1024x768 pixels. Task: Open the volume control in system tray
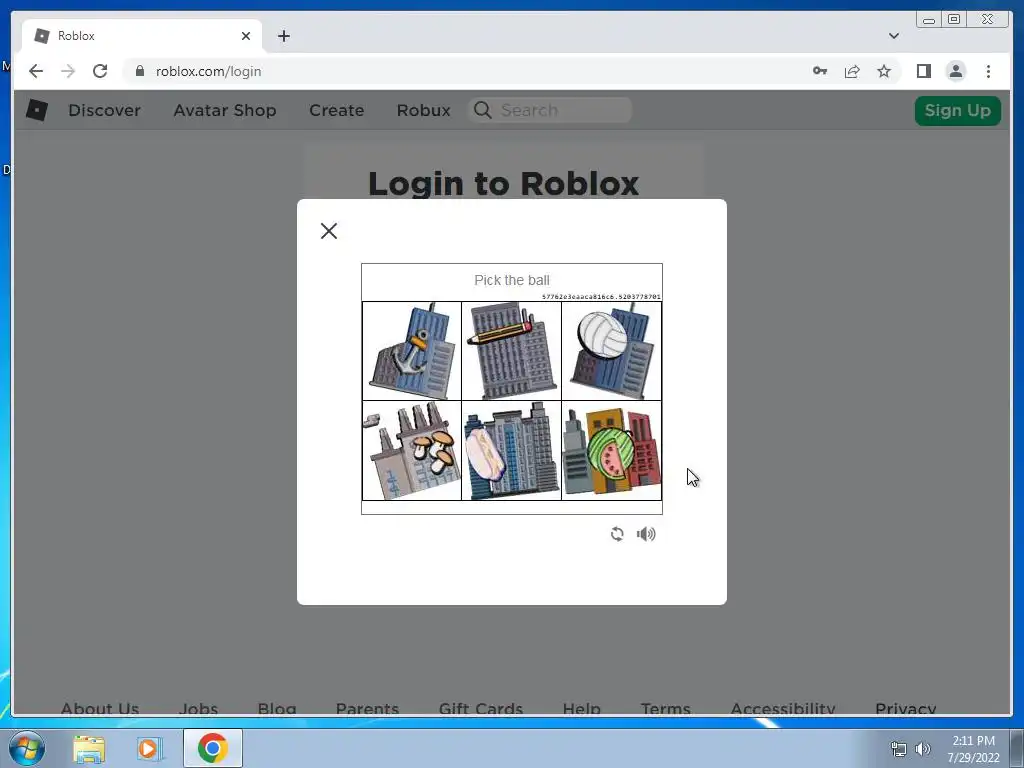[922, 749]
